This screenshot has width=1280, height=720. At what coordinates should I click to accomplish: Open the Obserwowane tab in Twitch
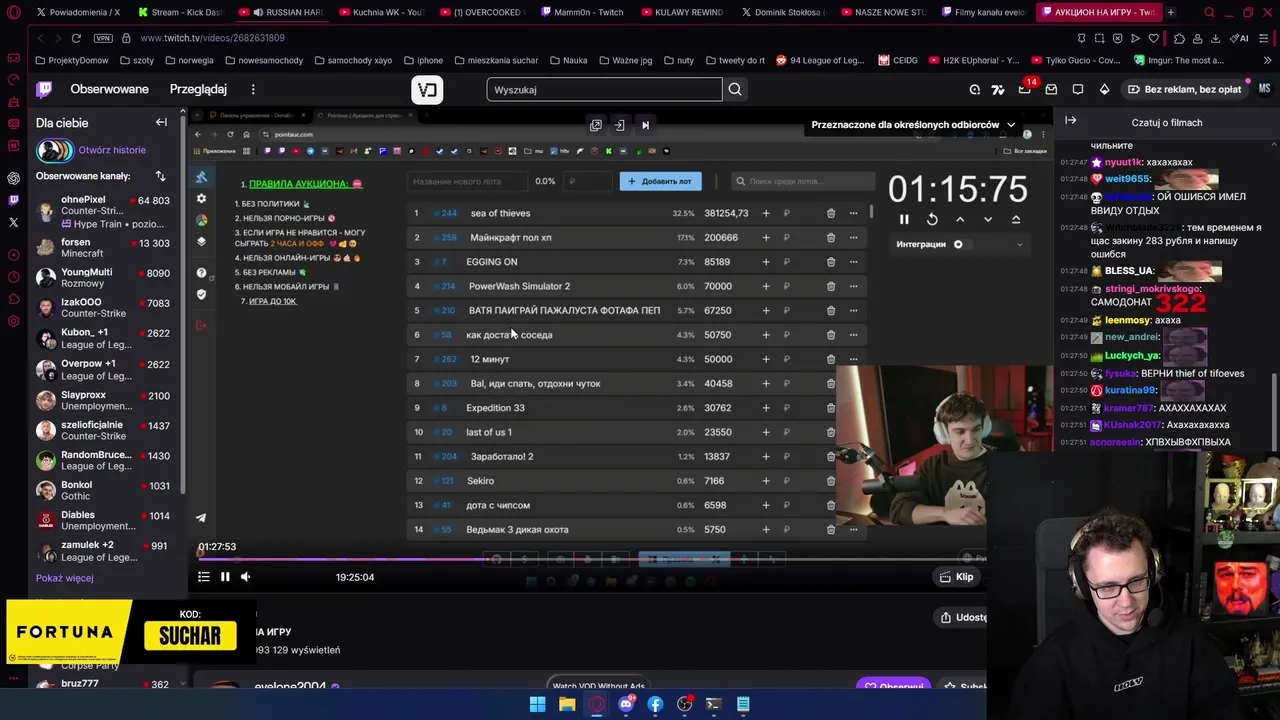(109, 89)
